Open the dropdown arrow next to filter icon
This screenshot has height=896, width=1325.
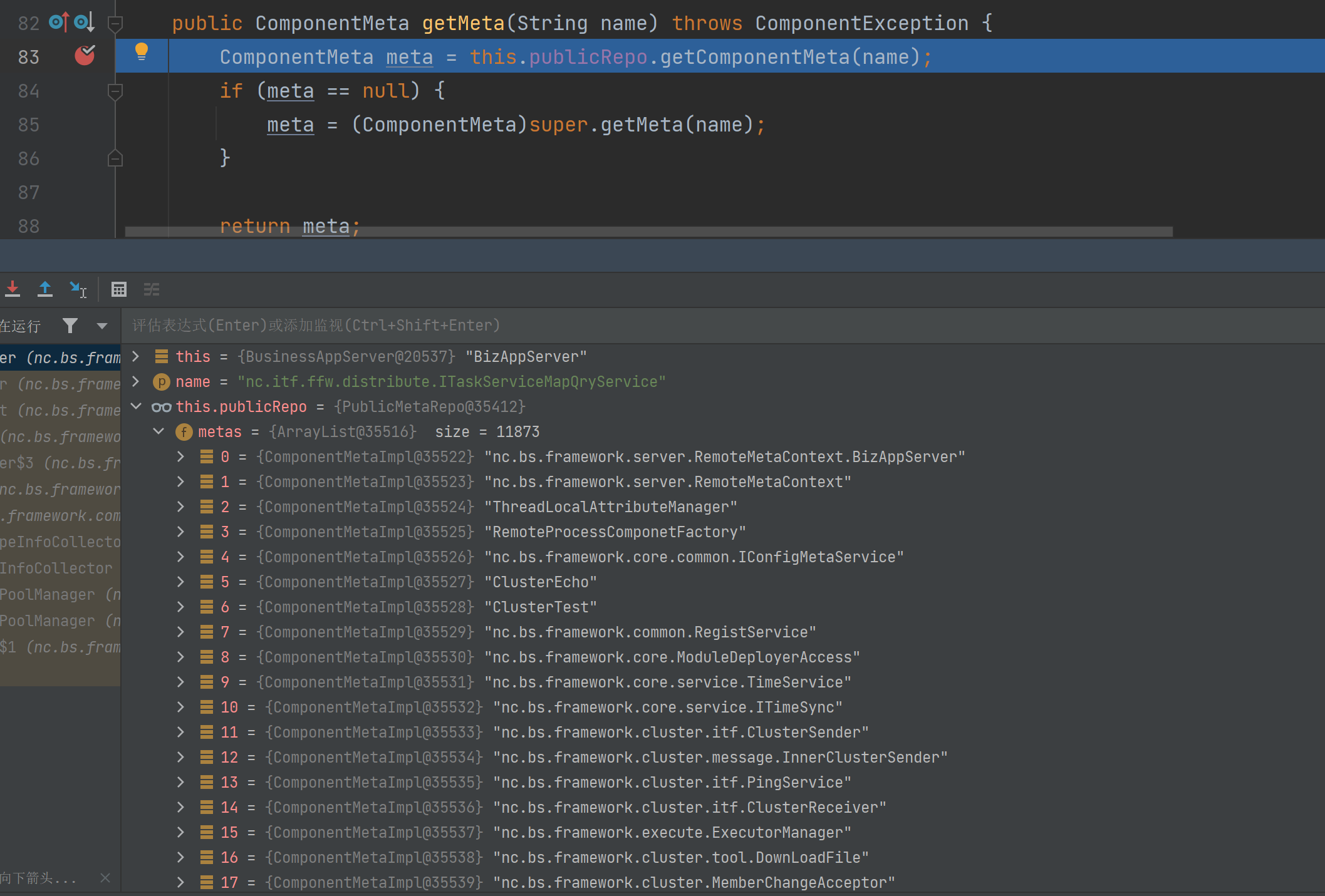point(102,326)
